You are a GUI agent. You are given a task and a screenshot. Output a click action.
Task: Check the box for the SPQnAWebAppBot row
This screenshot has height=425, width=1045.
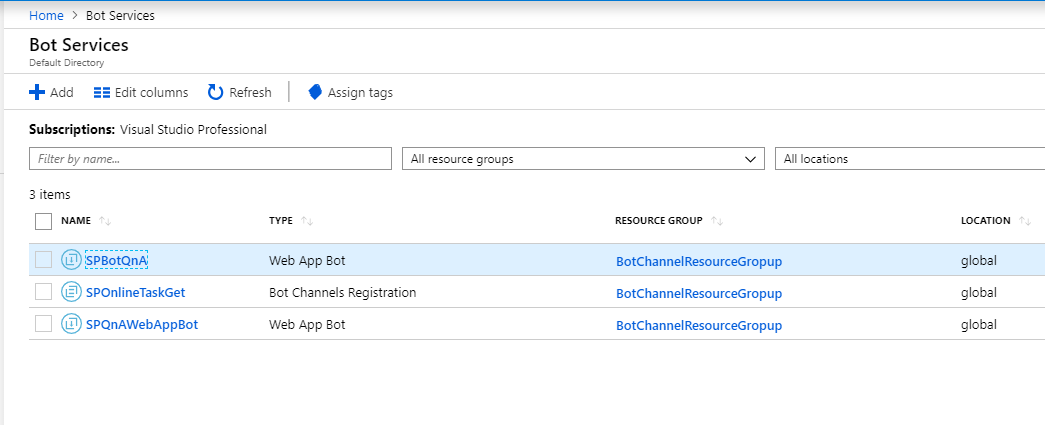pyautogui.click(x=43, y=324)
